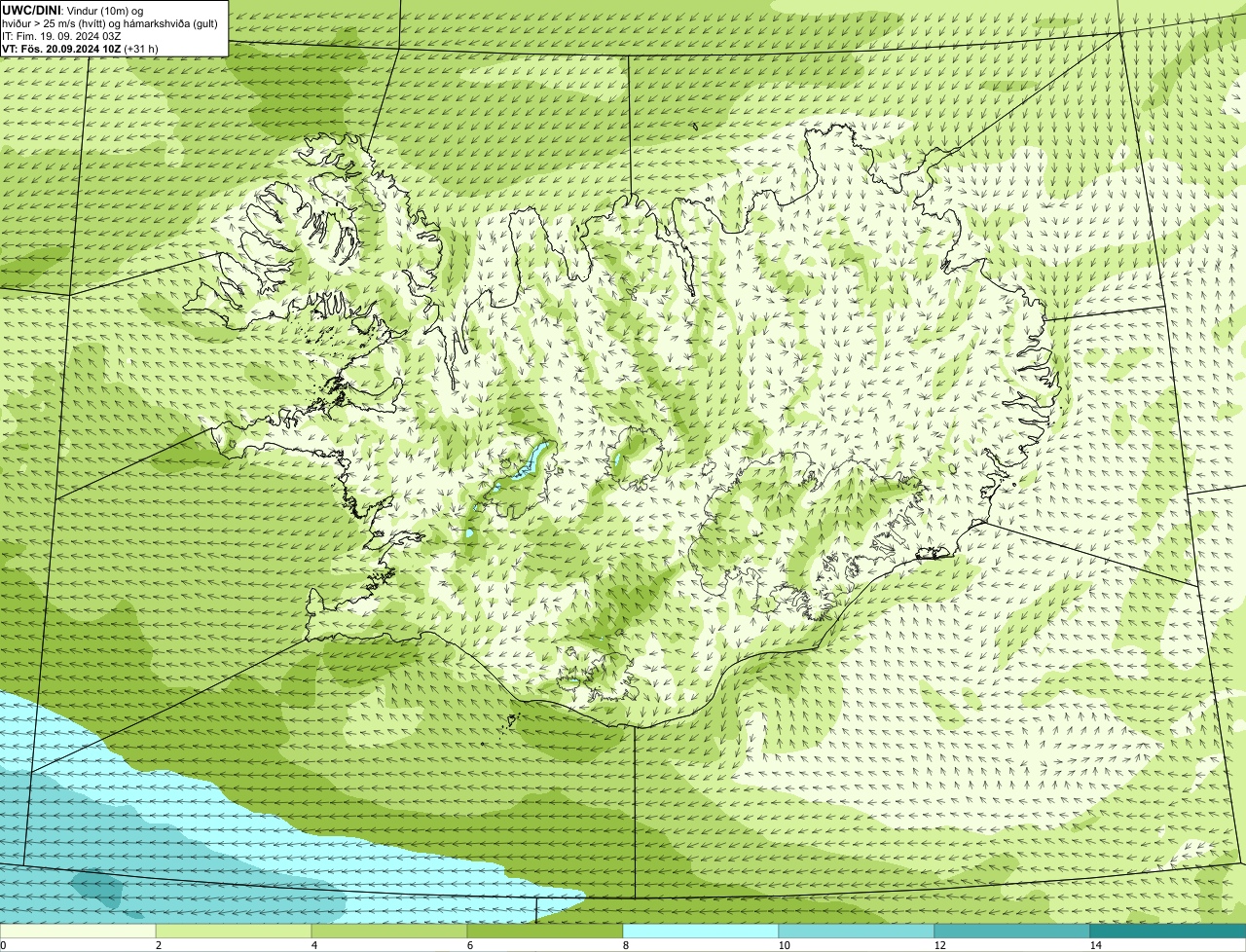Click the legend swatch between 2 and 4

(x=234, y=931)
